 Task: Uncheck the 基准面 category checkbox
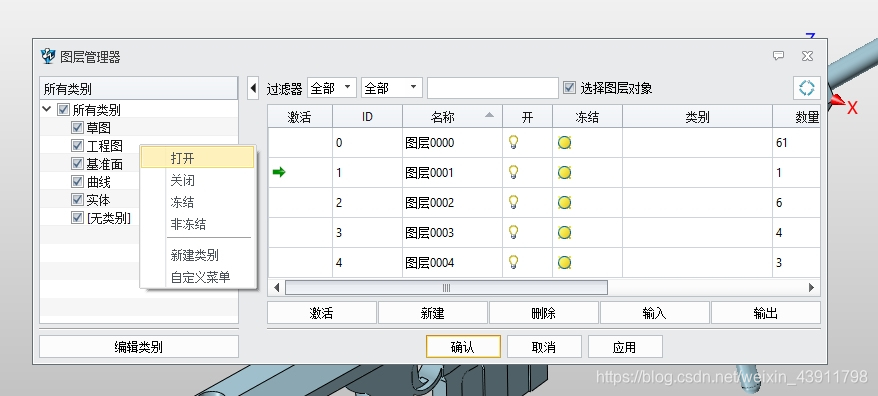point(77,164)
